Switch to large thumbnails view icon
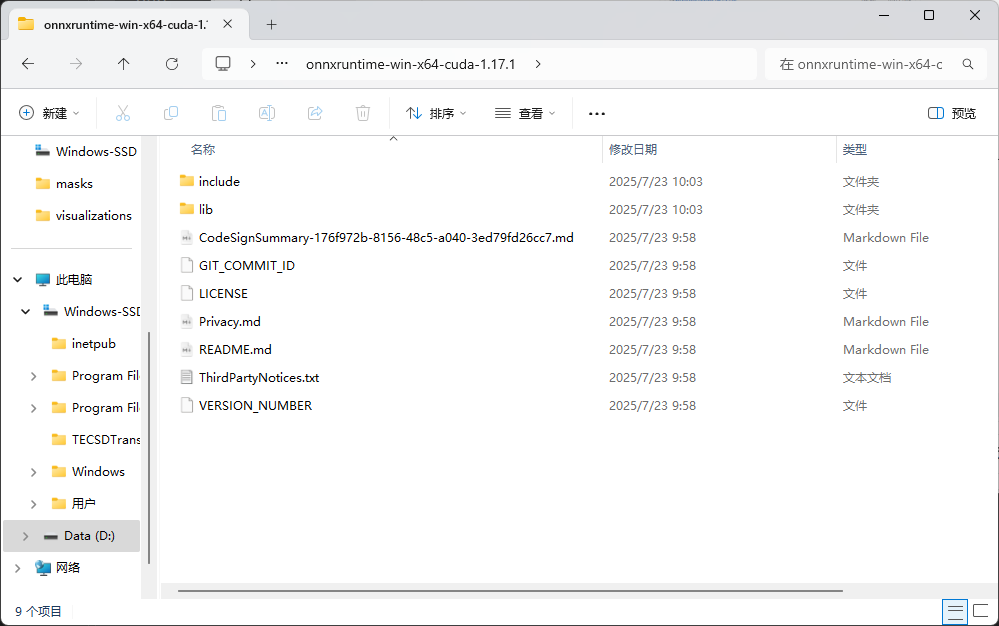This screenshot has width=999, height=626. click(981, 611)
